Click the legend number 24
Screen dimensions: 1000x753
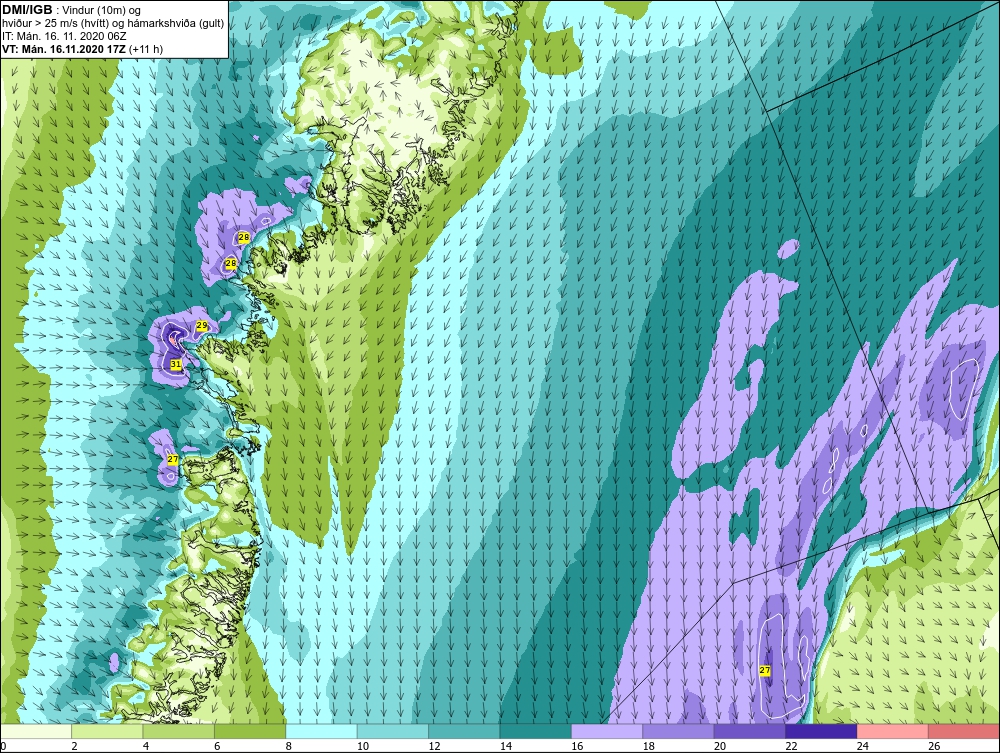click(x=863, y=746)
